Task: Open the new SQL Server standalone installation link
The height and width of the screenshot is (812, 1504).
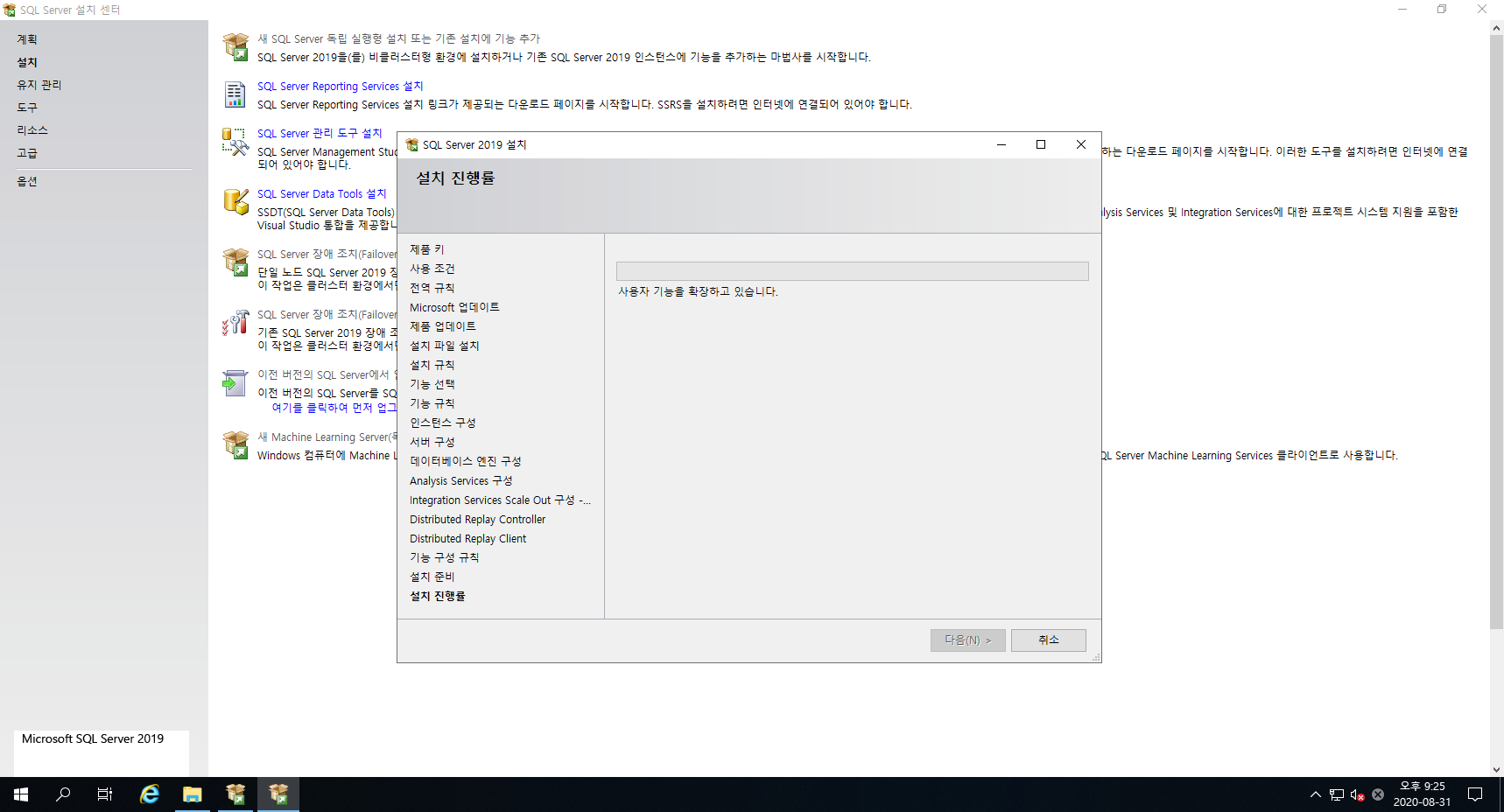Action: tap(398, 38)
